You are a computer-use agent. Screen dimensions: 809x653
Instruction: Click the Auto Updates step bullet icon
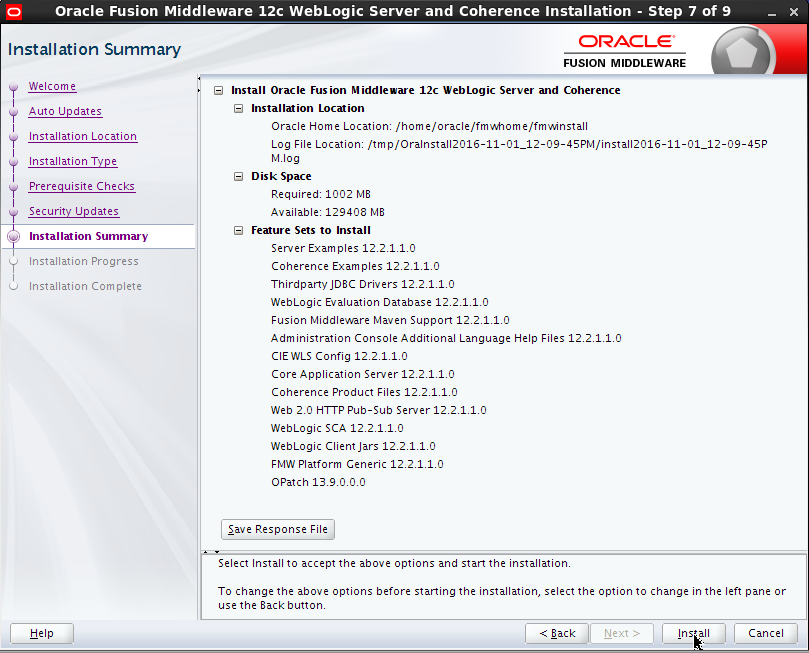click(14, 111)
